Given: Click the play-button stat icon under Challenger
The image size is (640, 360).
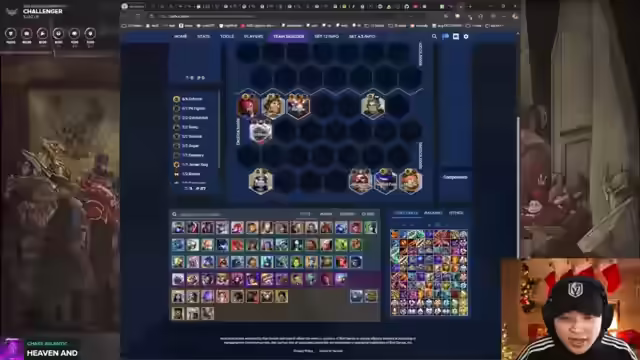Looking at the screenshot, I should 42,33.
